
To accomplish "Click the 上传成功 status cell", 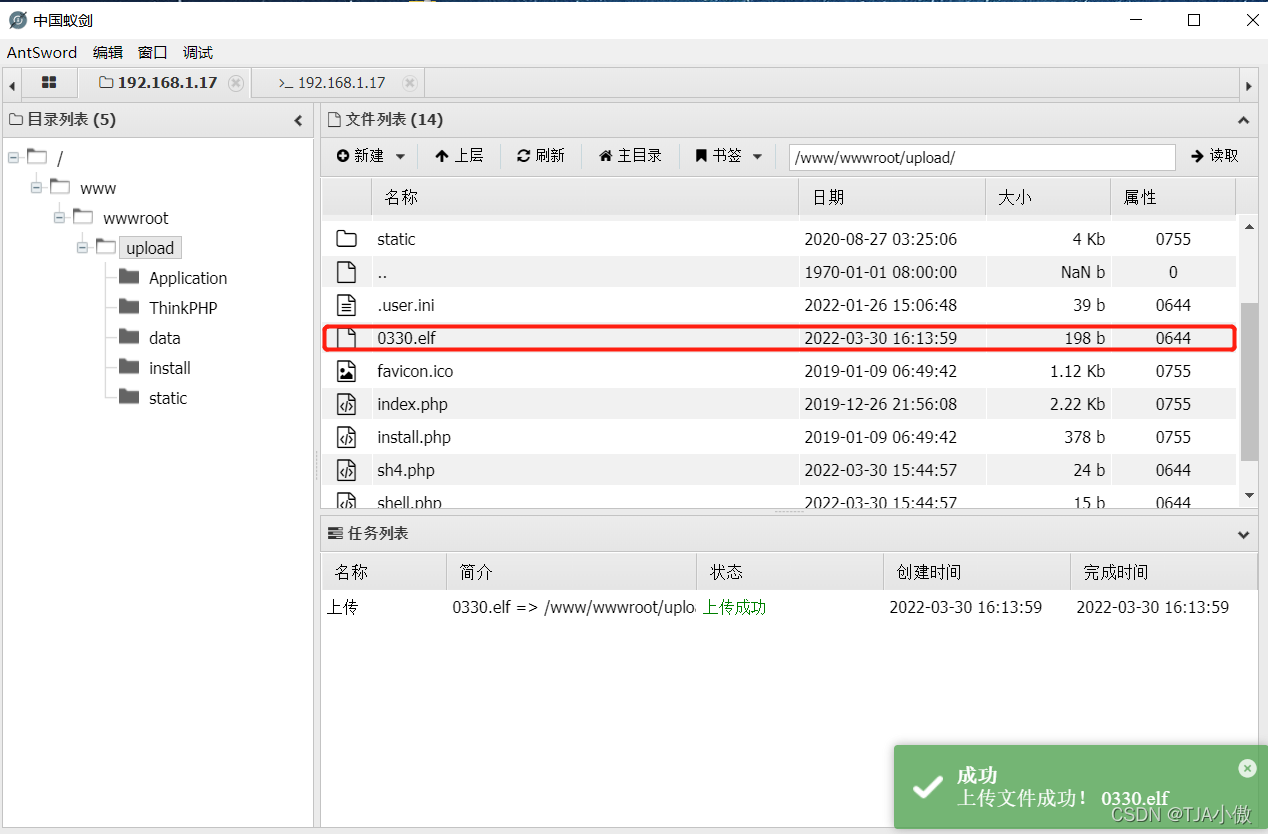I will [x=734, y=607].
